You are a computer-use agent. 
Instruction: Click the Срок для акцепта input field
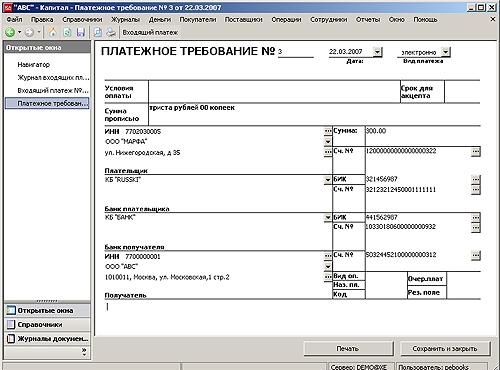[462, 92]
